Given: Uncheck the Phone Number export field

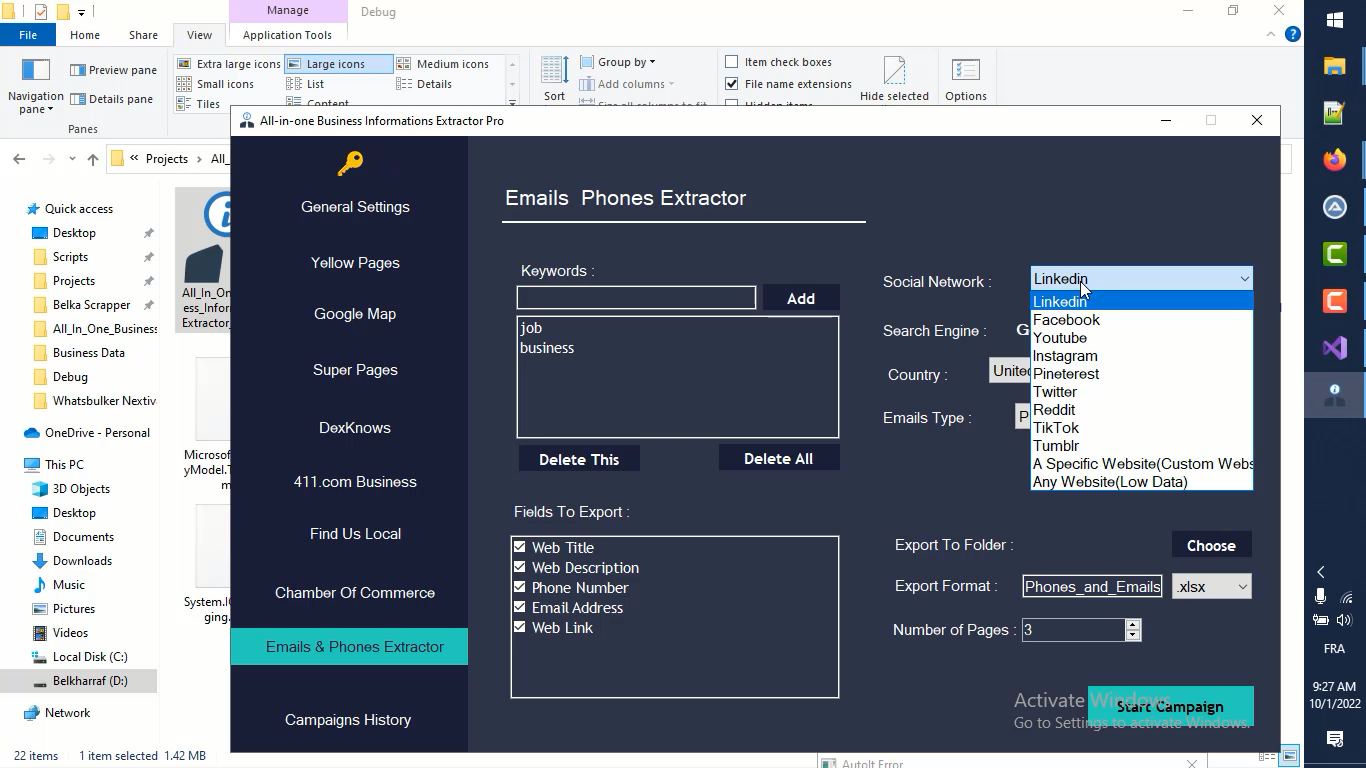Looking at the screenshot, I should (x=520, y=587).
